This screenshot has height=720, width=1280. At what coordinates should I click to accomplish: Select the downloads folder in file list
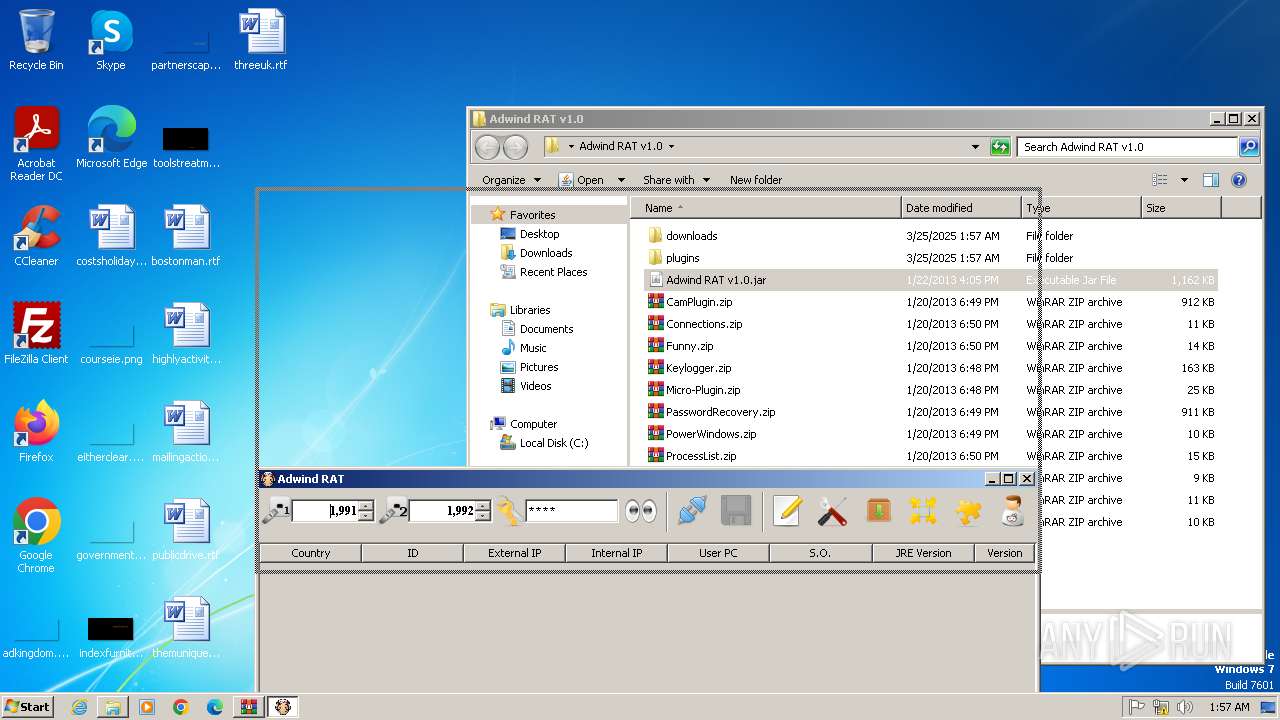click(691, 236)
